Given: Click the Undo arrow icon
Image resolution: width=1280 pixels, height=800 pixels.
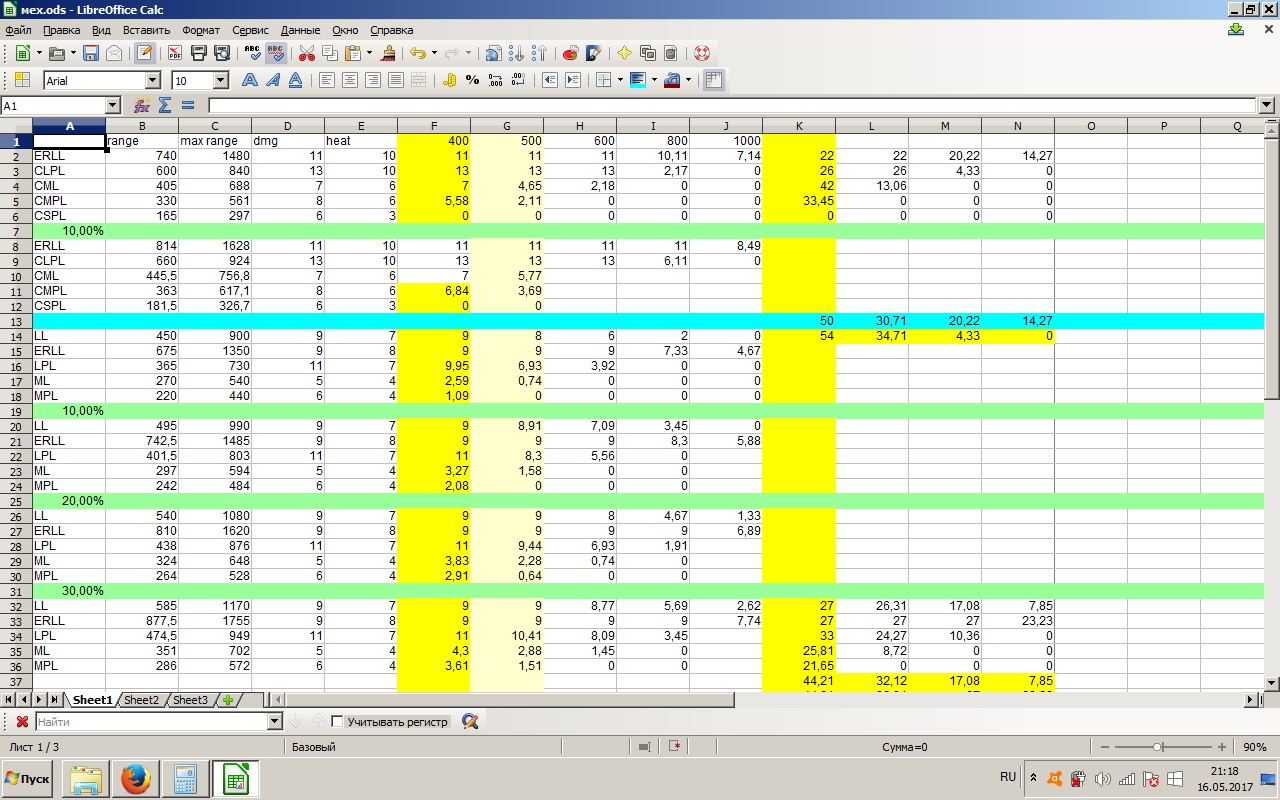Looking at the screenshot, I should click(418, 53).
